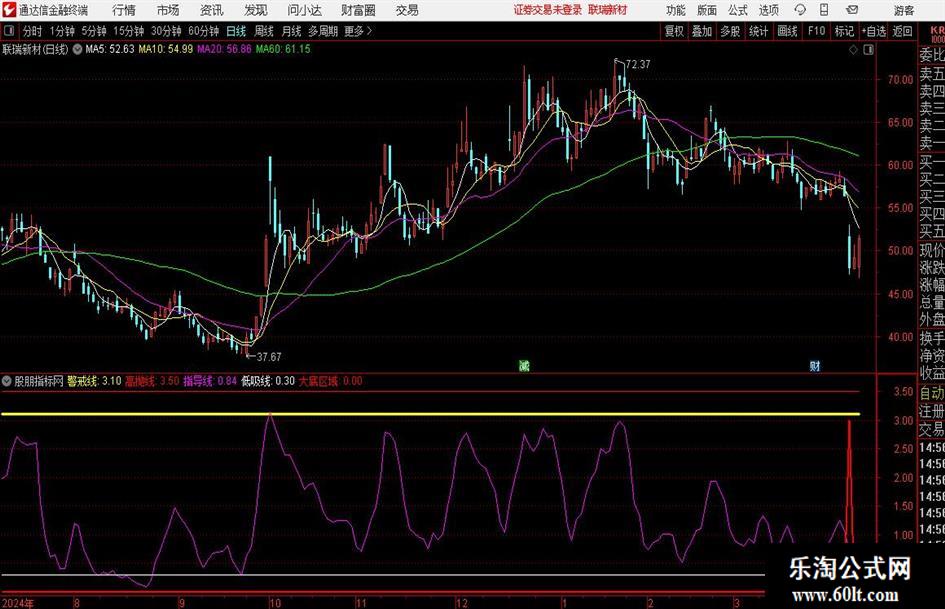Expand the main chart indicator dropdown arrow
The image size is (945, 609).
pyautogui.click(x=77, y=49)
